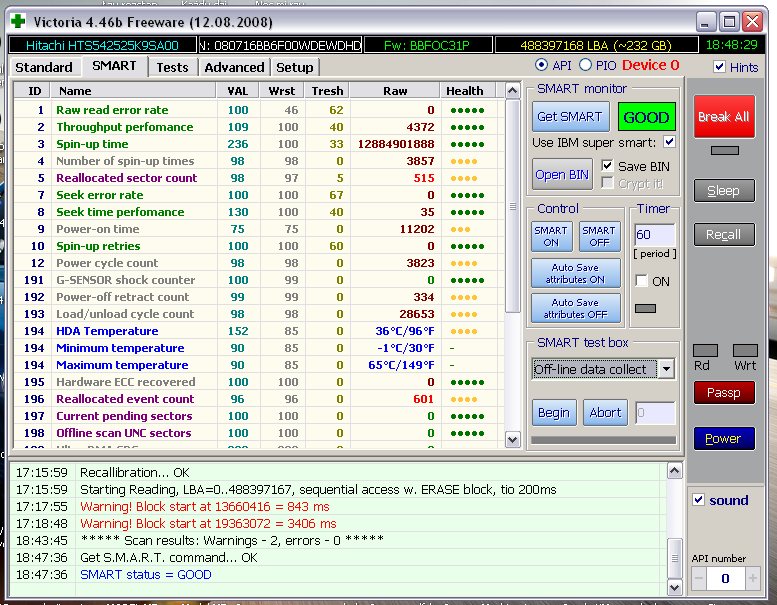Select the Load/unload cycle count row
This screenshot has height=605, width=777.
point(258,314)
